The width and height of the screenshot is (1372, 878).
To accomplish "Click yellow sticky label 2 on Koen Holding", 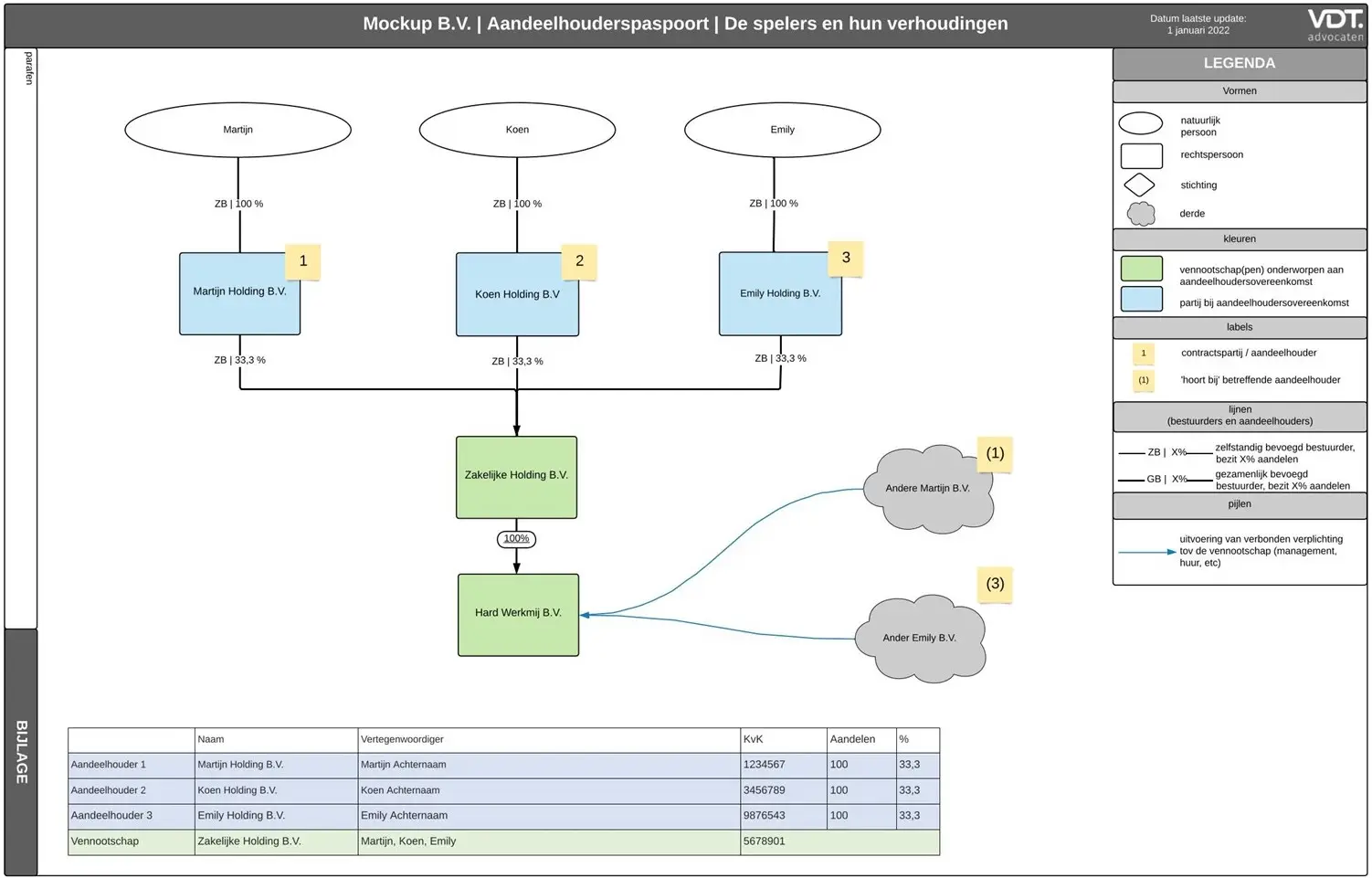I will (x=579, y=261).
